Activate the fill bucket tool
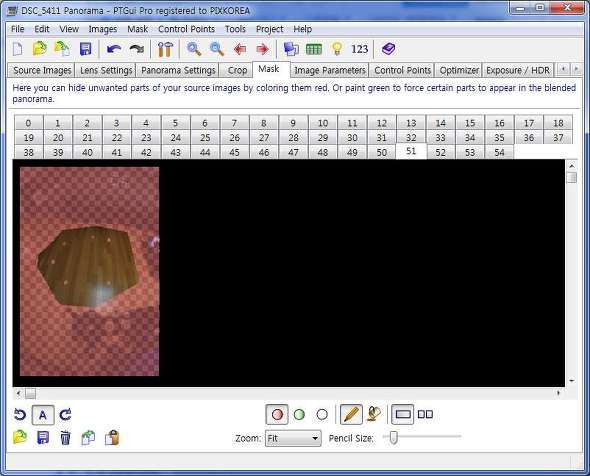Viewport: 590px width, 476px height. [x=374, y=415]
